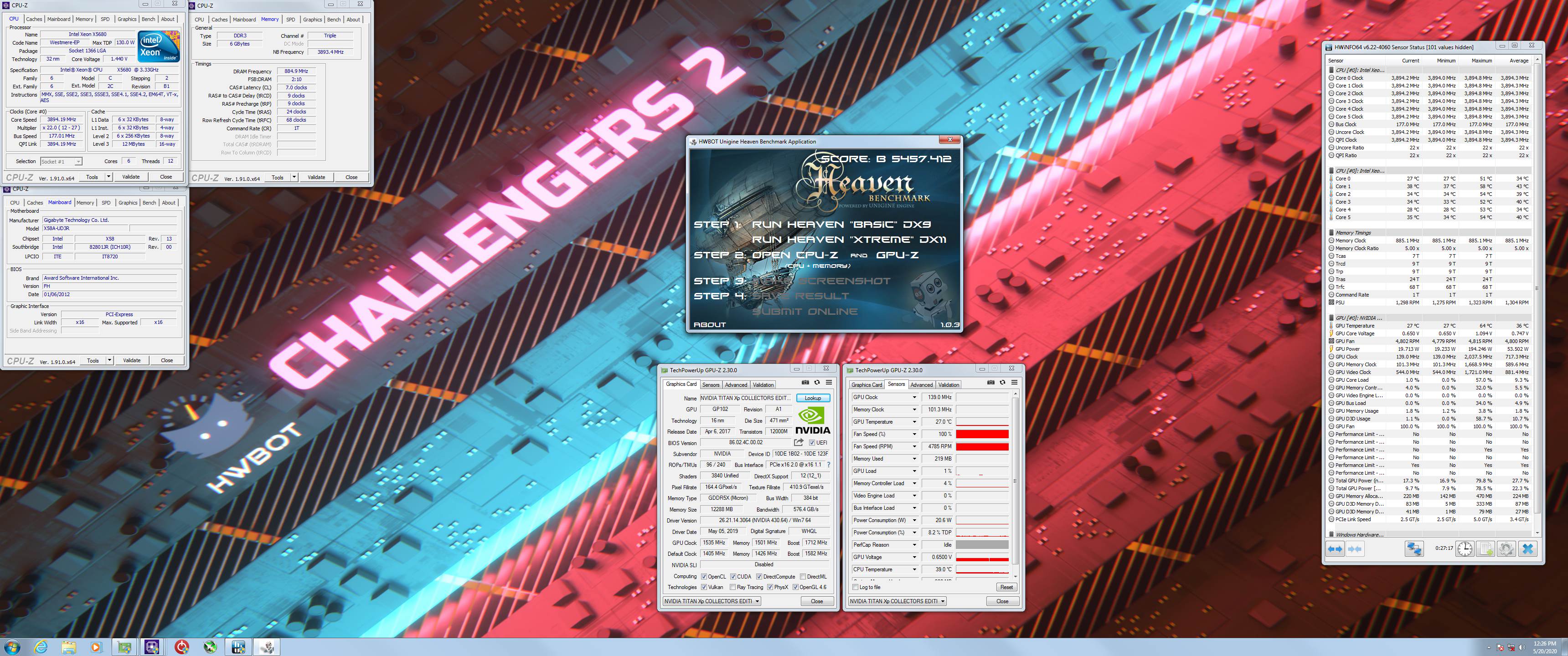The image size is (1568, 656).
Task: Click the Bus Interface question mark
Action: click(x=828, y=465)
